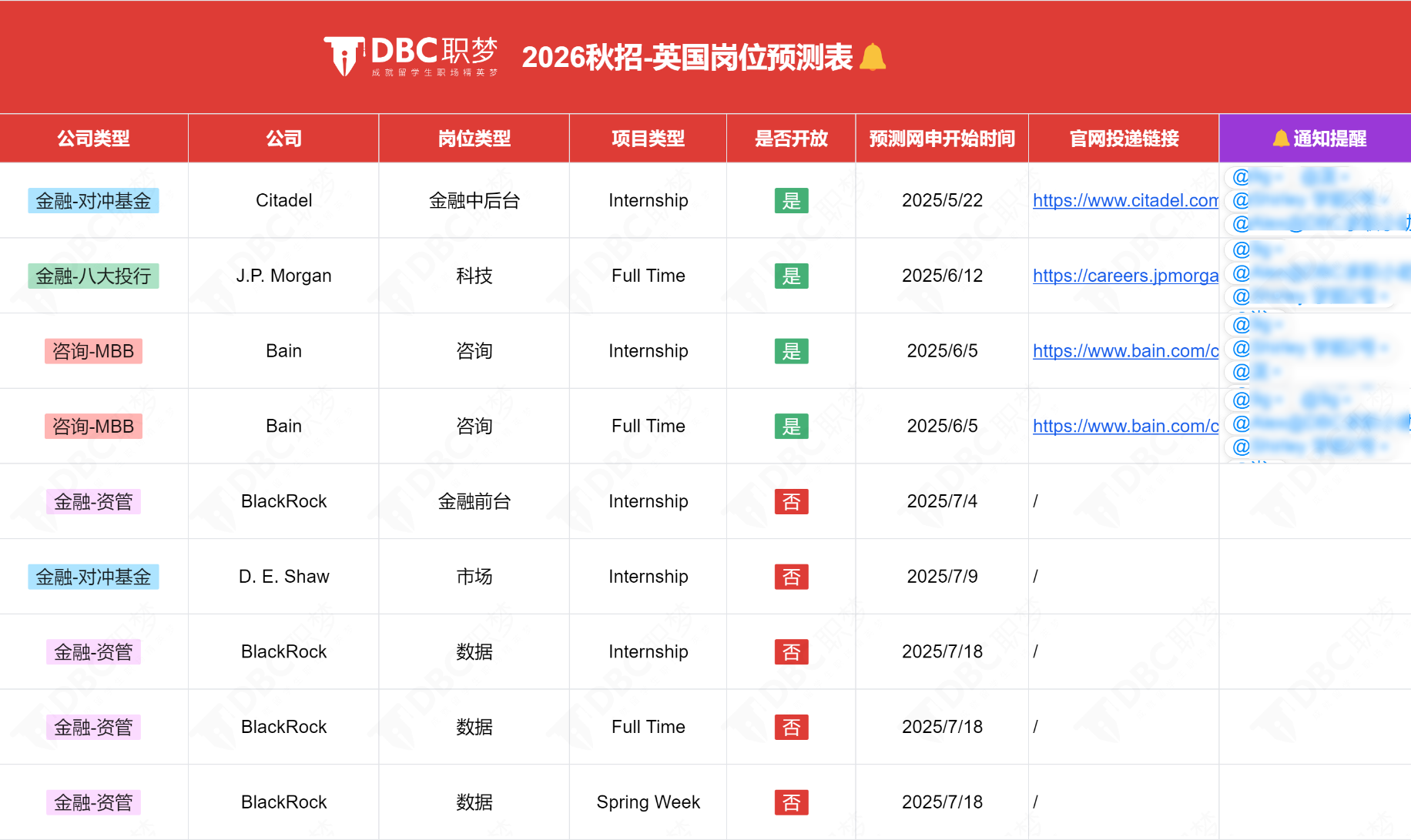Select the 2025/5/22 date cell
Screen dimensions: 1411x840
(x=942, y=200)
